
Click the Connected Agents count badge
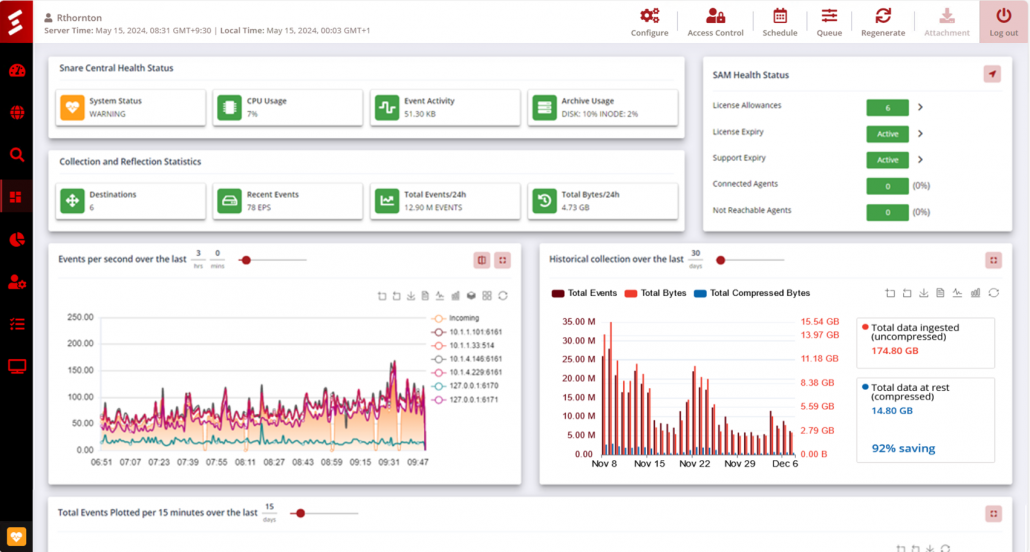(x=887, y=186)
